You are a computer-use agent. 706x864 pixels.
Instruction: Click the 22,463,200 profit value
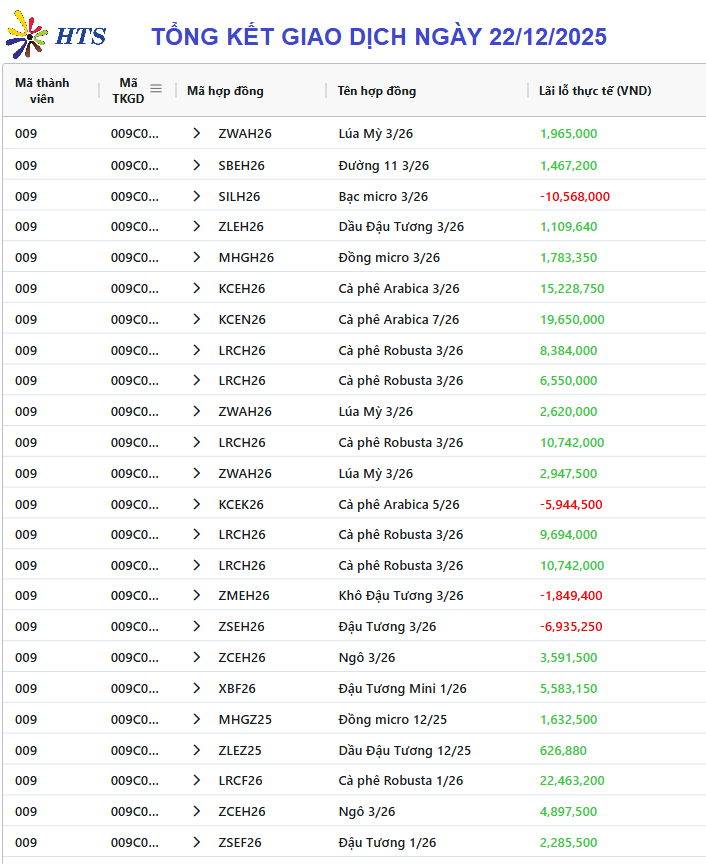[572, 780]
